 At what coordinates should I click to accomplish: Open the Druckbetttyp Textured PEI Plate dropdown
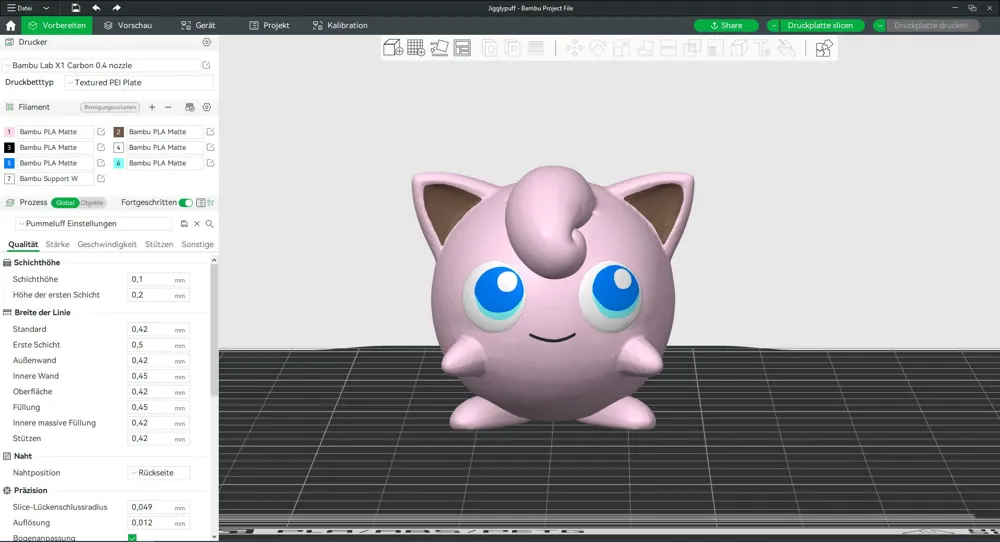[138, 82]
